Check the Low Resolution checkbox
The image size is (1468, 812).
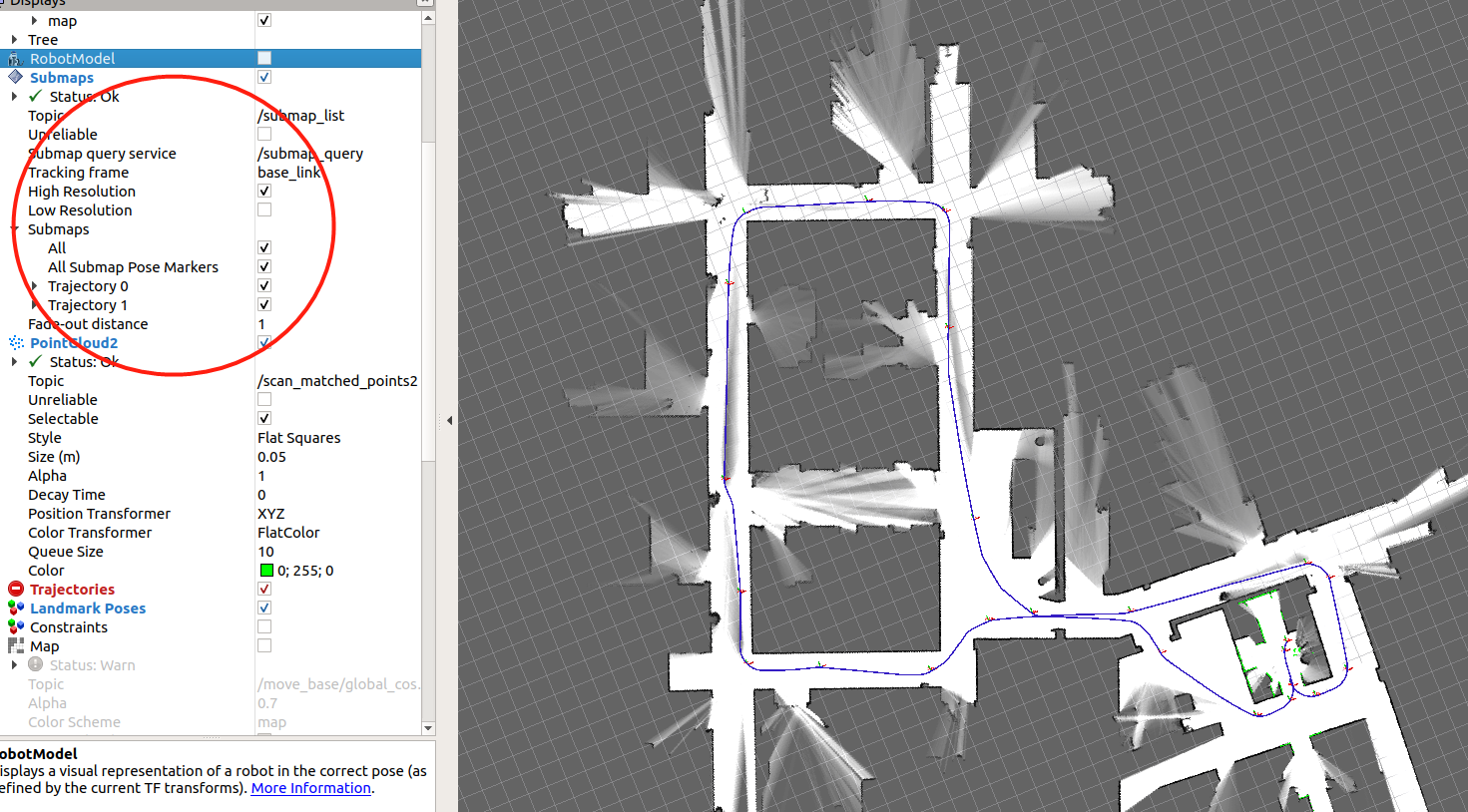(263, 208)
